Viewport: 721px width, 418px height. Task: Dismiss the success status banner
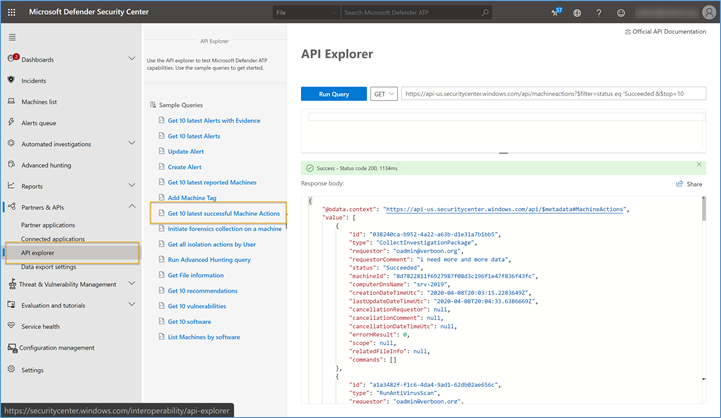pyautogui.click(x=699, y=164)
